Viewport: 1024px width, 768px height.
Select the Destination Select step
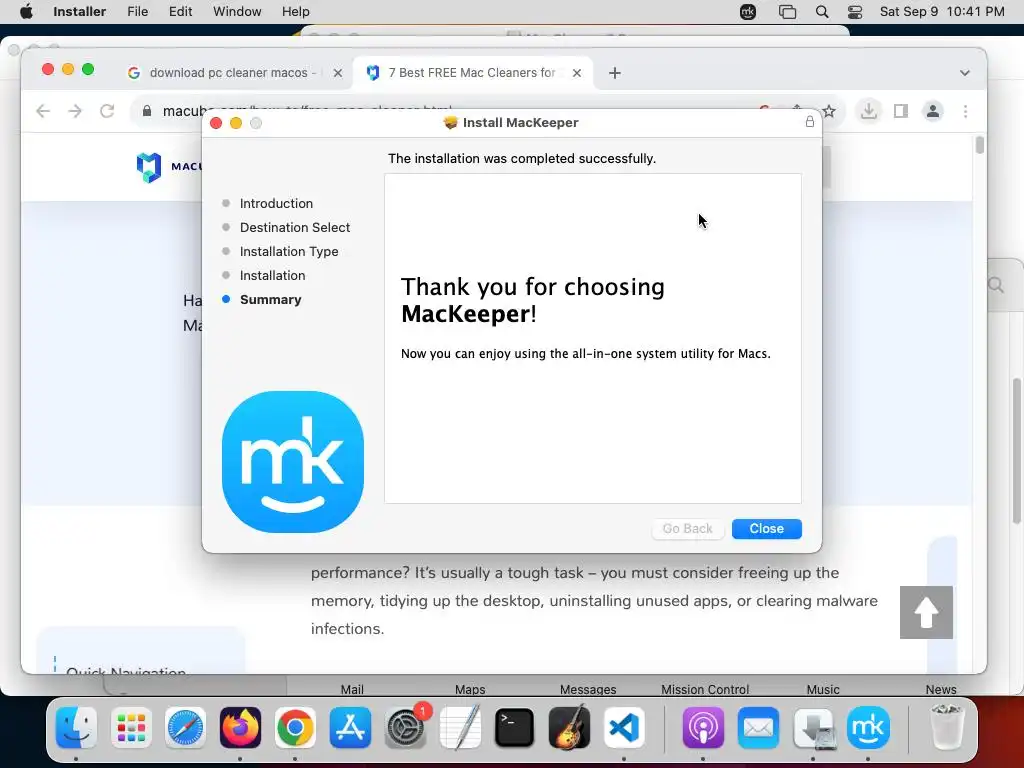[295, 227]
